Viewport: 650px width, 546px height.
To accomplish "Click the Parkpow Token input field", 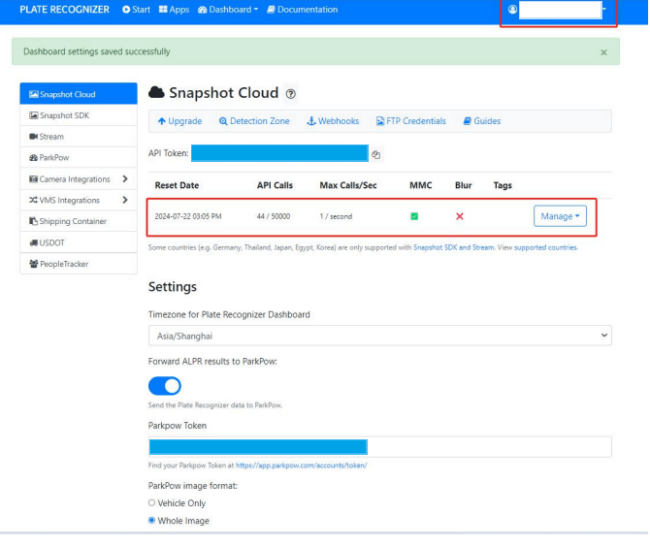I will point(379,447).
